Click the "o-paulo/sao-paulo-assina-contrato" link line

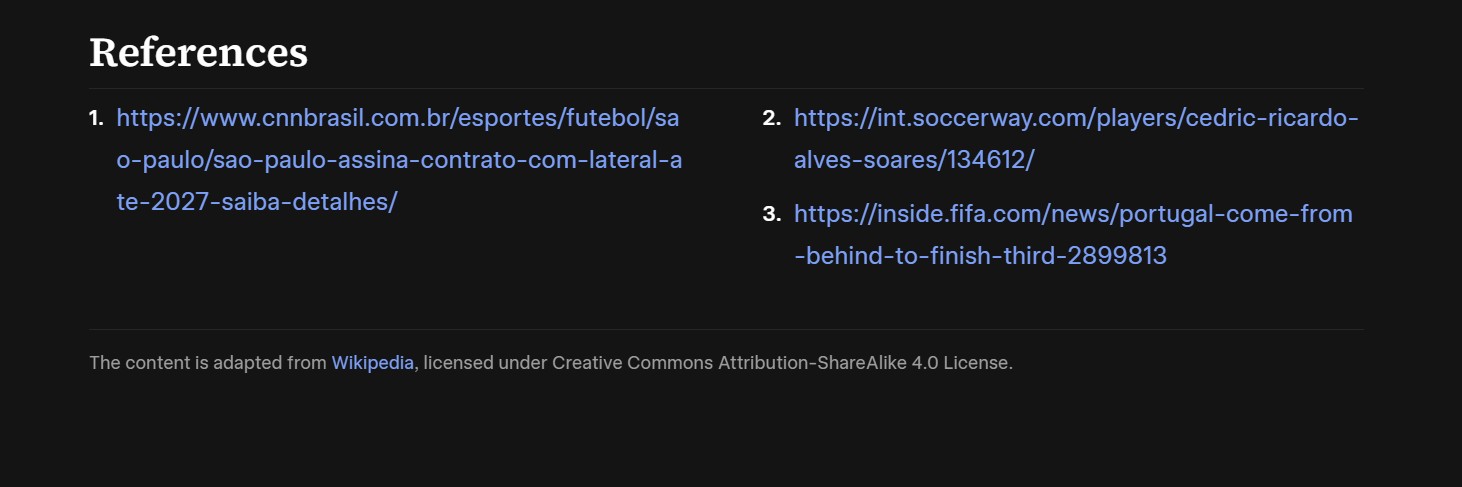399,160
